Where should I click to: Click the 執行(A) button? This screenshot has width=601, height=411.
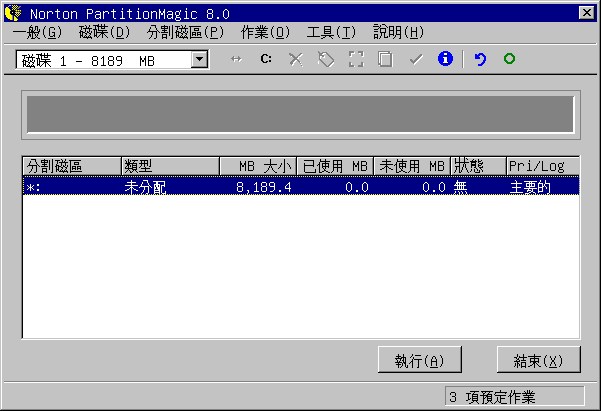420,360
